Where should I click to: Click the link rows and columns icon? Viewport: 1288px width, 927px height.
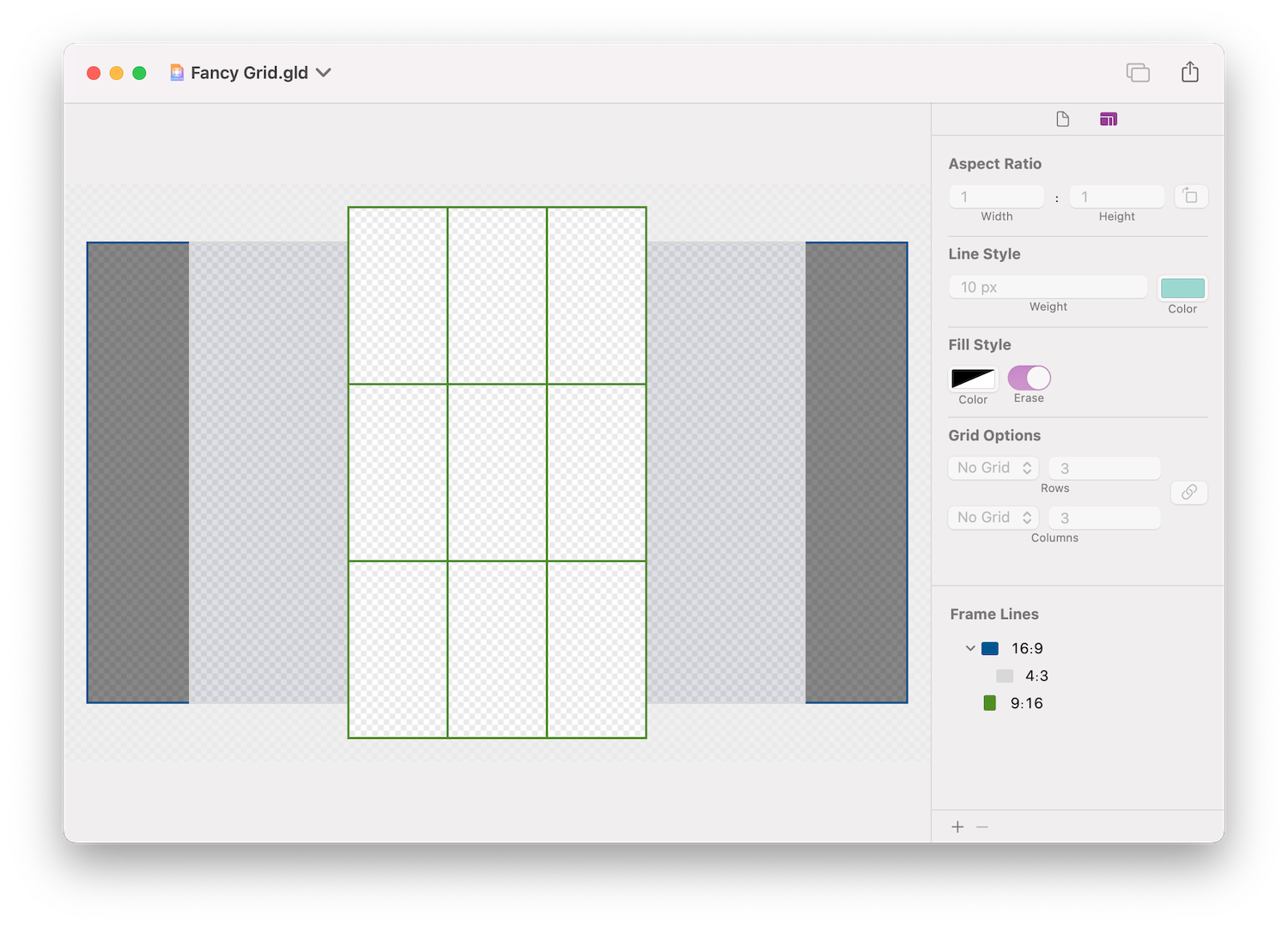click(x=1189, y=492)
